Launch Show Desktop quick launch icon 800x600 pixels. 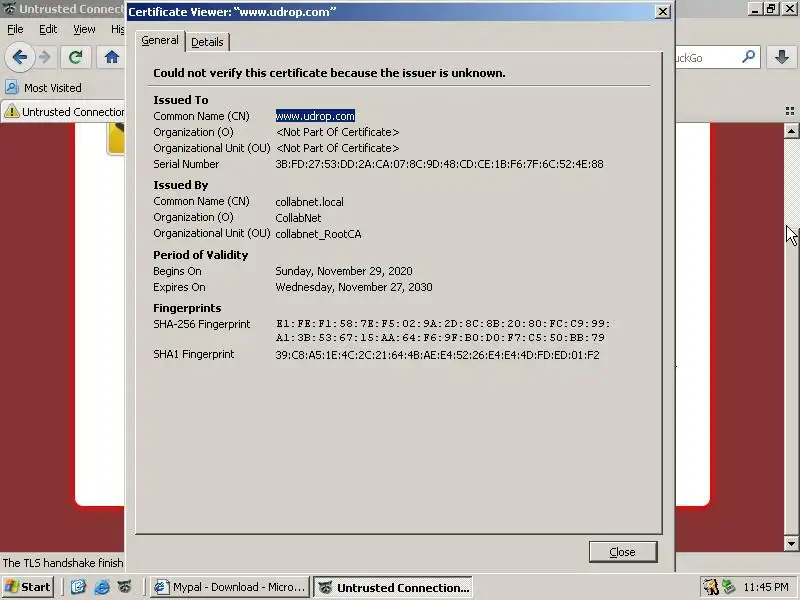click(x=78, y=587)
